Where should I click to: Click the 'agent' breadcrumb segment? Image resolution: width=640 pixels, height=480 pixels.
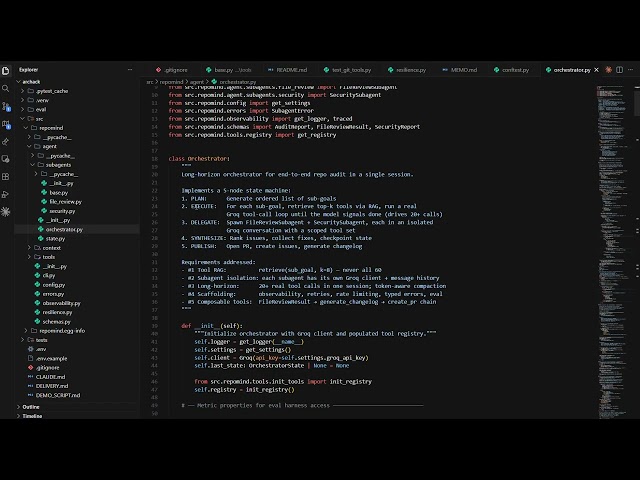197,82
